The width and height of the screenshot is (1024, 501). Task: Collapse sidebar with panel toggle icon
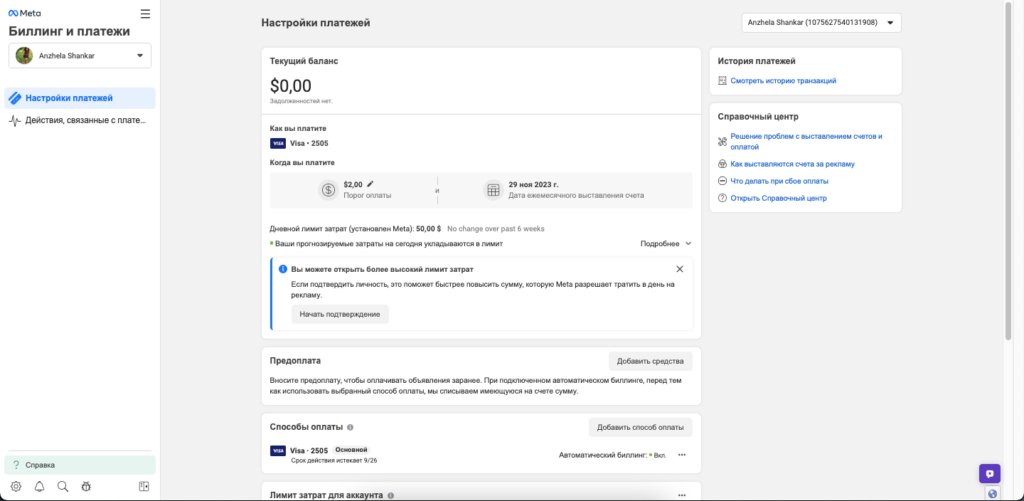coord(144,486)
